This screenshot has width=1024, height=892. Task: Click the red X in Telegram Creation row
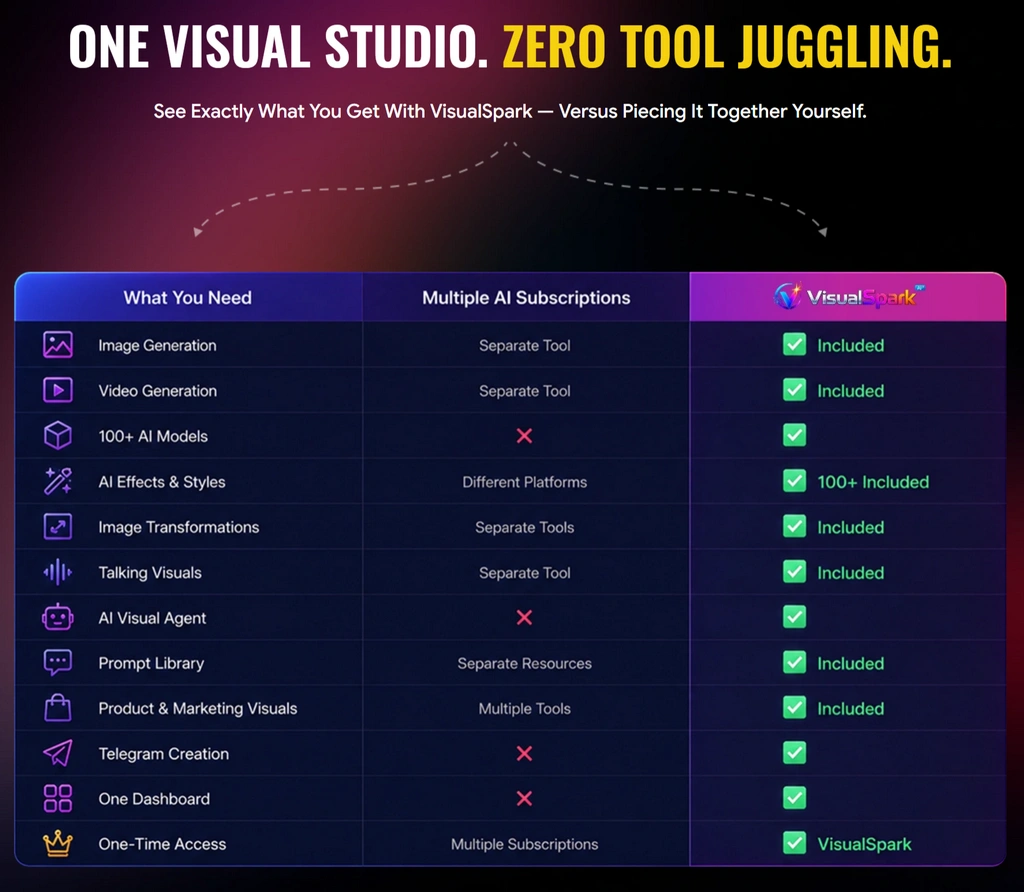pyautogui.click(x=524, y=754)
